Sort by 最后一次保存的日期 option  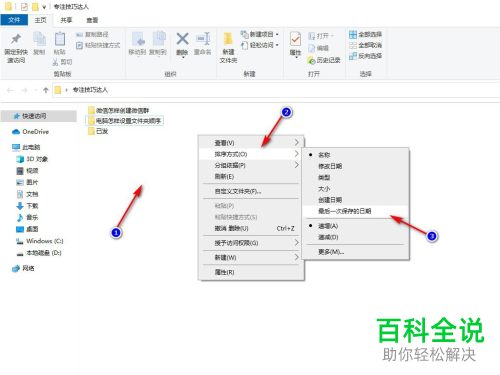click(355, 211)
